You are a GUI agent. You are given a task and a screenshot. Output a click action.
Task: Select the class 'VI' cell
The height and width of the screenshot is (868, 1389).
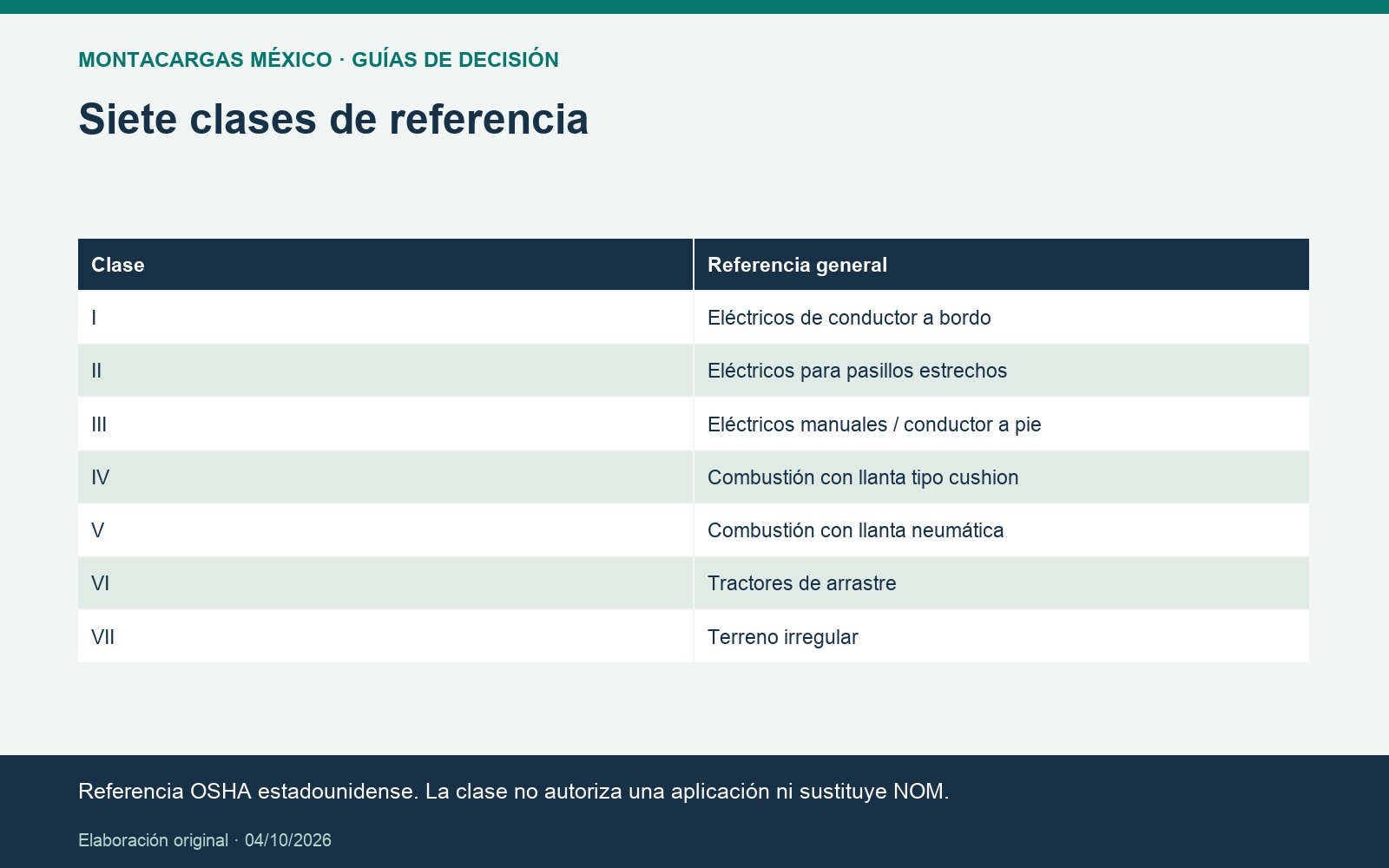click(x=385, y=583)
